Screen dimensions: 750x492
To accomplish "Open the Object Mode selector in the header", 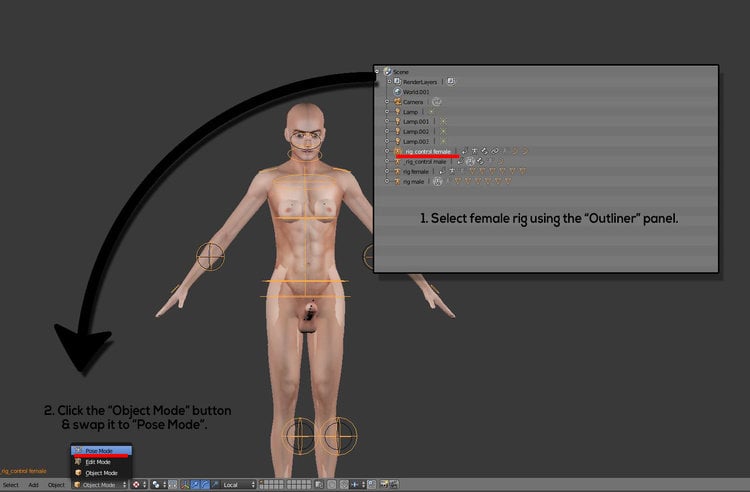I will pyautogui.click(x=100, y=485).
